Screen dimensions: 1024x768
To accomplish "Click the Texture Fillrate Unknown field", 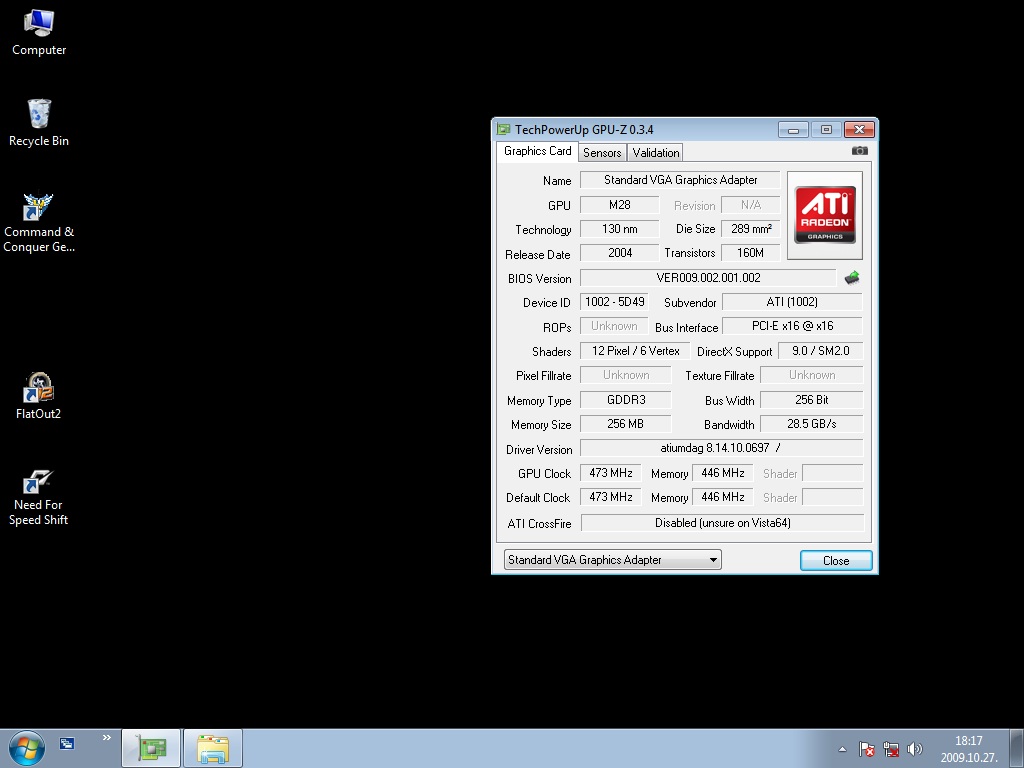I will [x=812, y=375].
